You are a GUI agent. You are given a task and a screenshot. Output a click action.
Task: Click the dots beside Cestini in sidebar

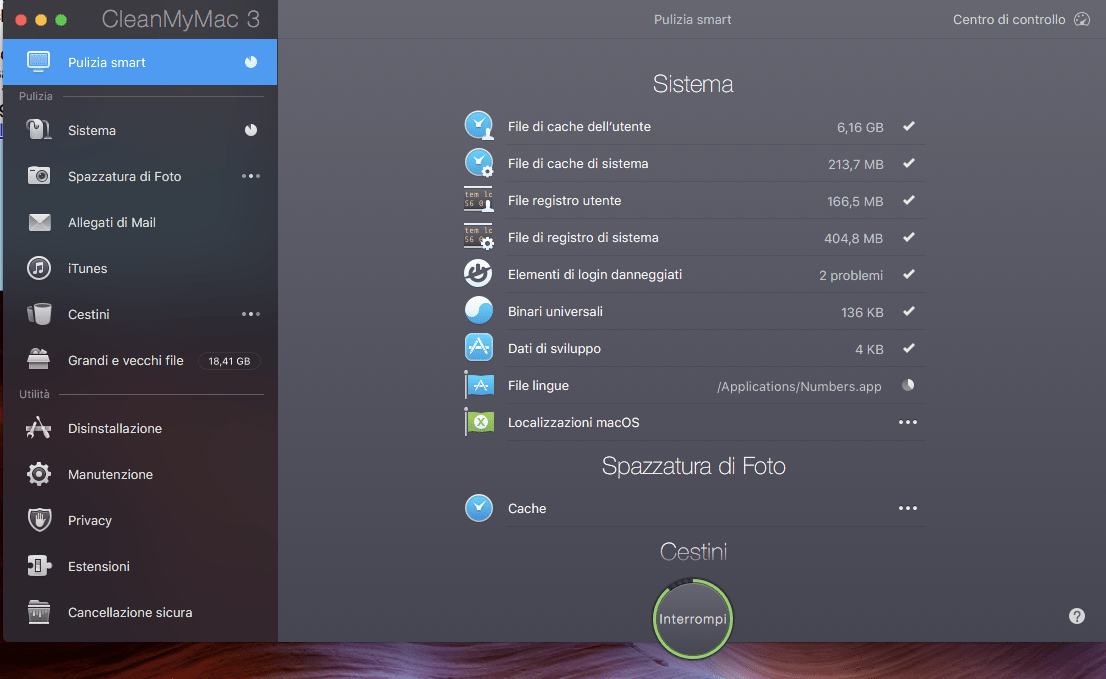(x=250, y=314)
